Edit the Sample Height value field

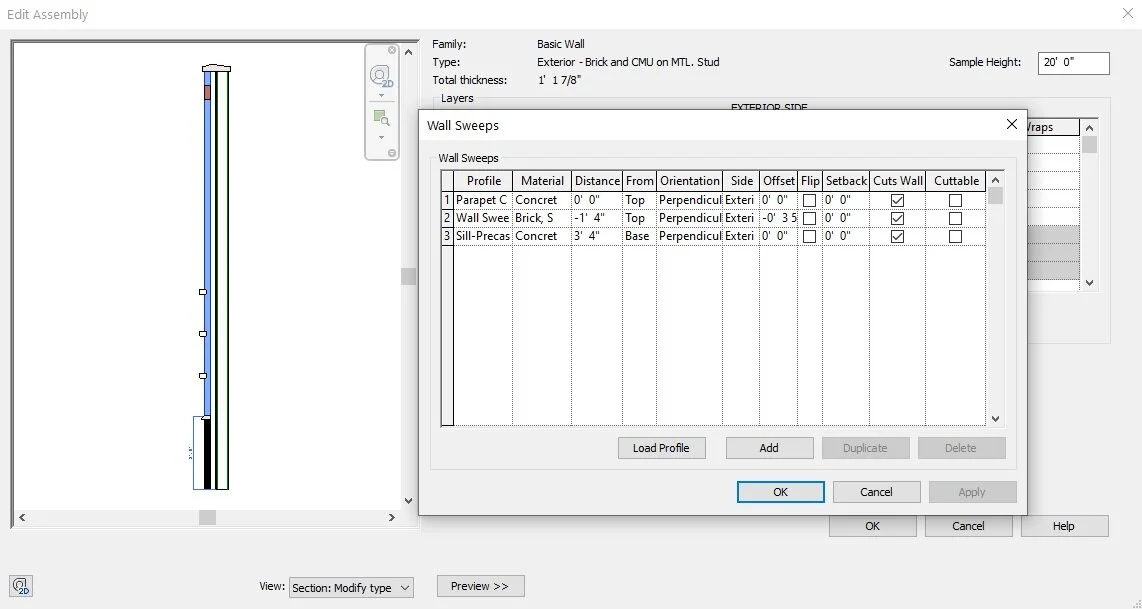pos(1072,63)
